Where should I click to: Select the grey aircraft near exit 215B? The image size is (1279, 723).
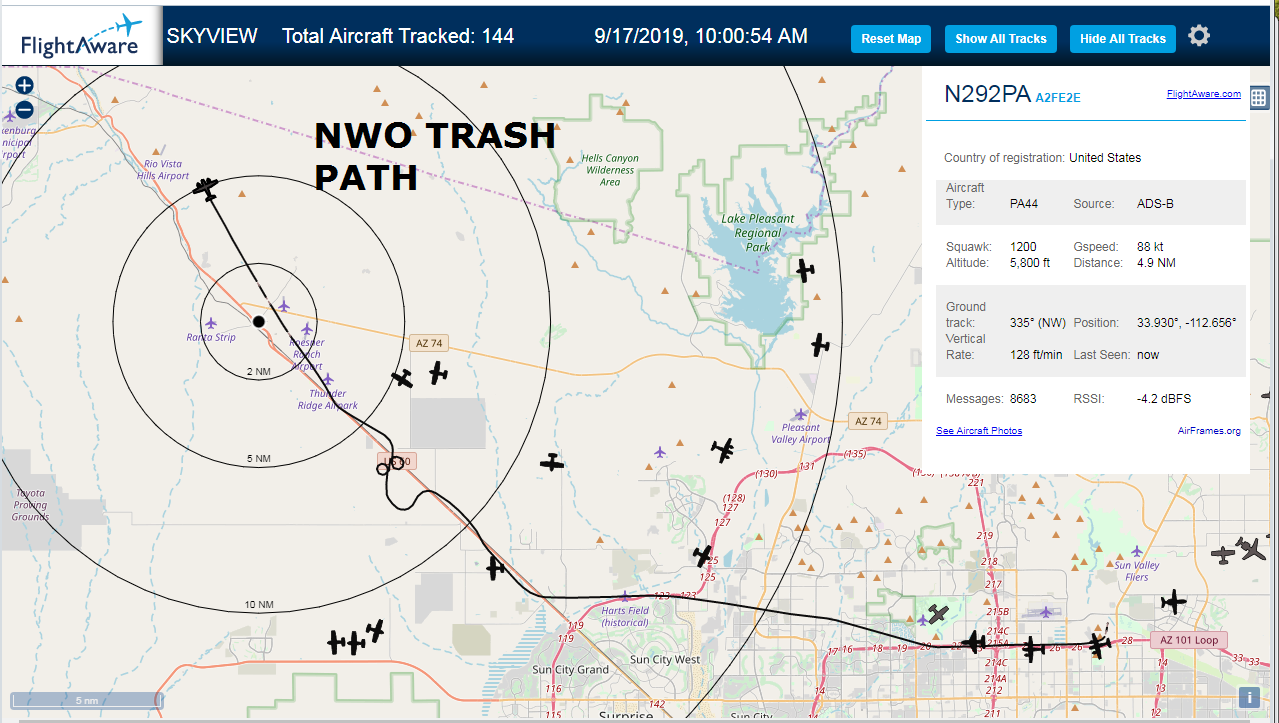[937, 614]
